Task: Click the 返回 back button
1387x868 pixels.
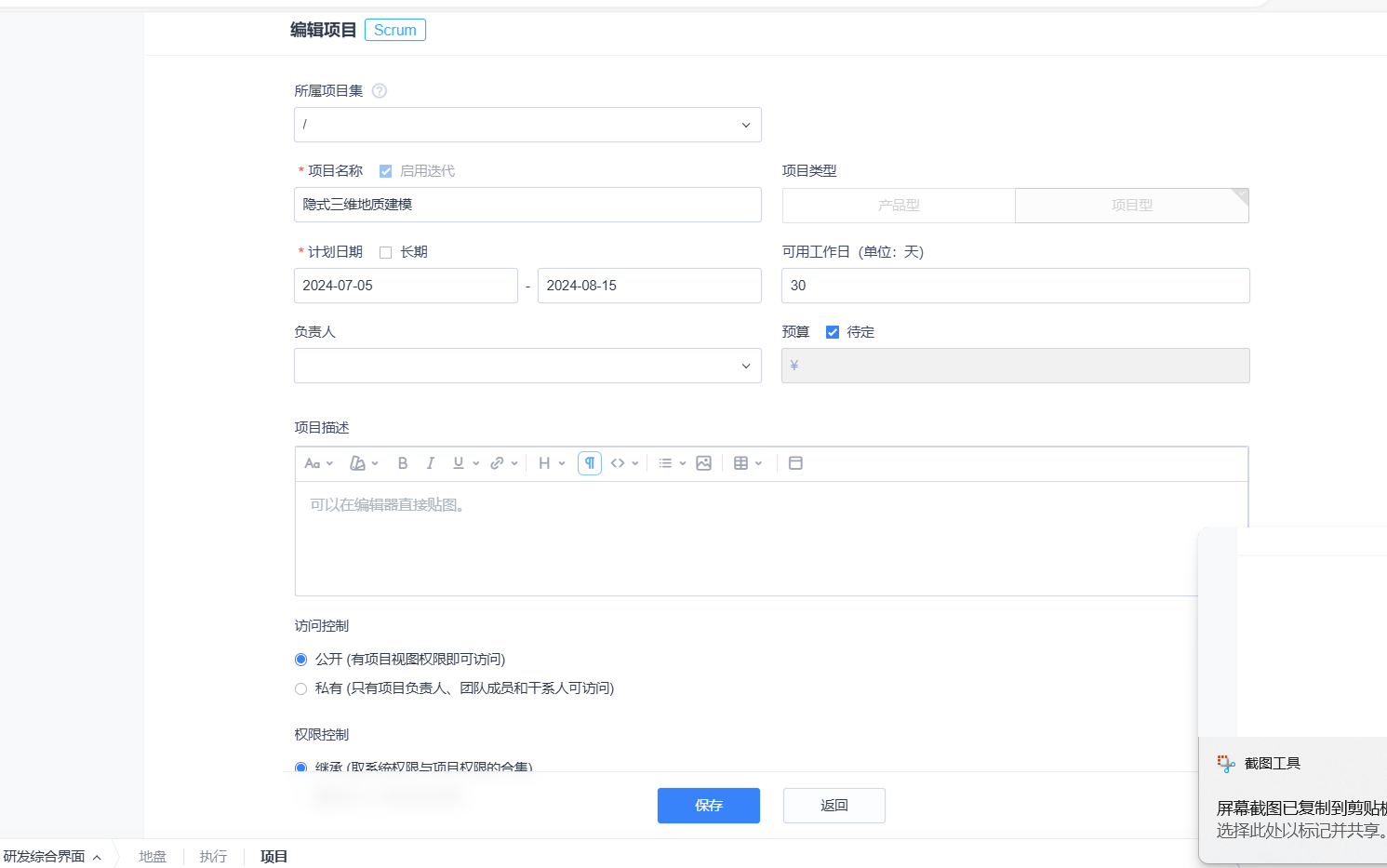Action: coord(834,806)
